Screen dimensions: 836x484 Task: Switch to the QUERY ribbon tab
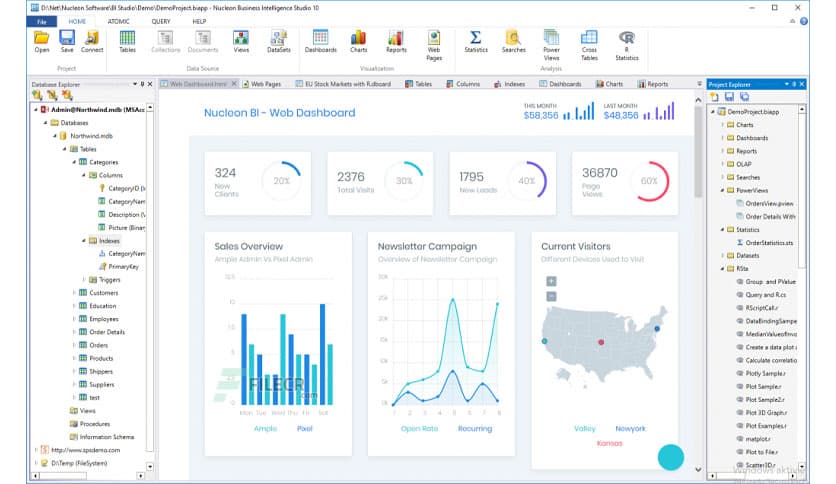coord(161,21)
